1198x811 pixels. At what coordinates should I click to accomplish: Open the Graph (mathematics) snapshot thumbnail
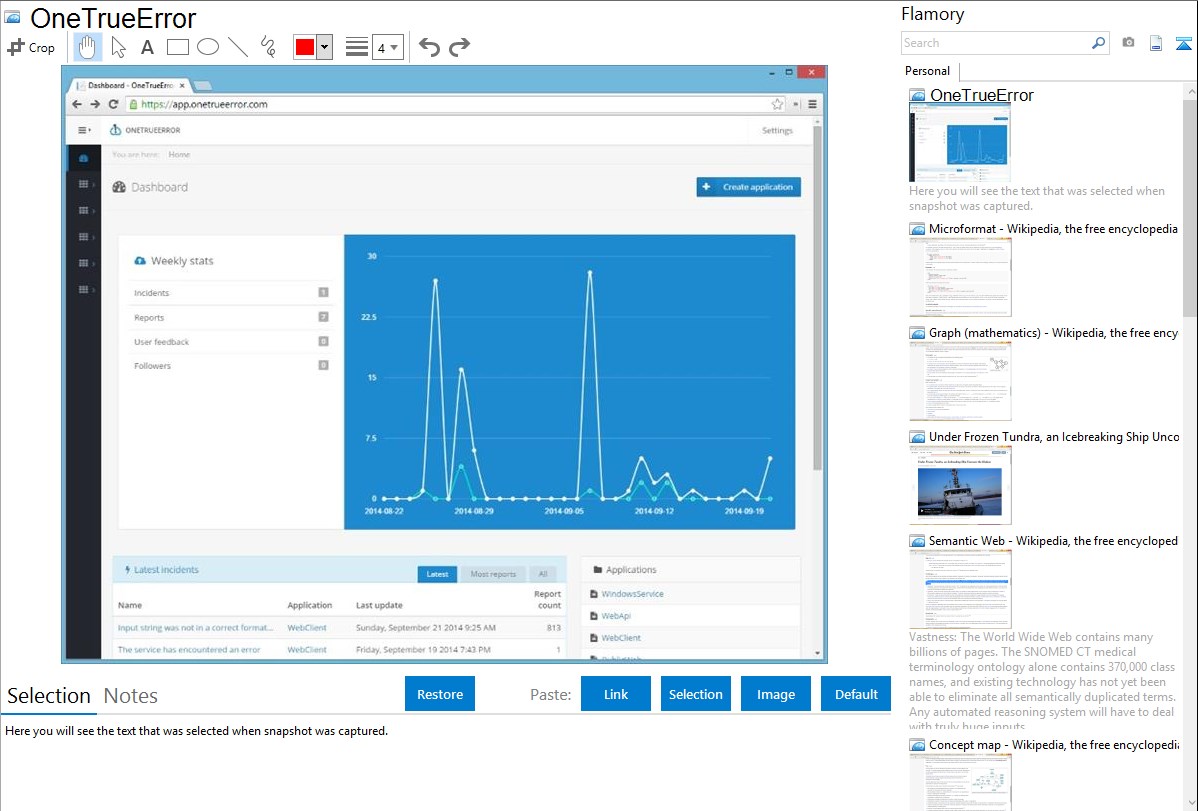pyautogui.click(x=960, y=381)
